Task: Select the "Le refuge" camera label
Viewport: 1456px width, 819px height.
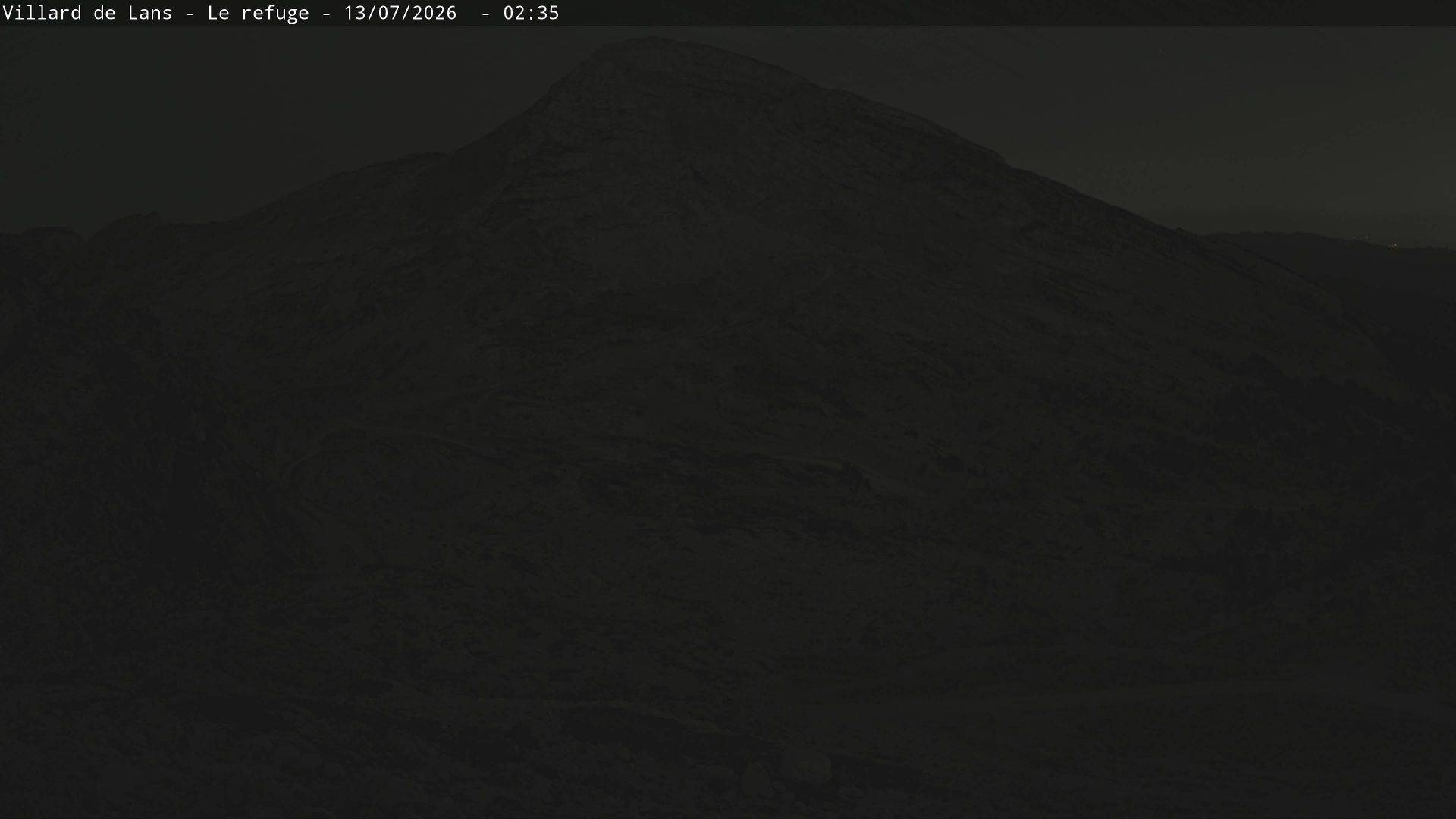Action: (x=258, y=14)
